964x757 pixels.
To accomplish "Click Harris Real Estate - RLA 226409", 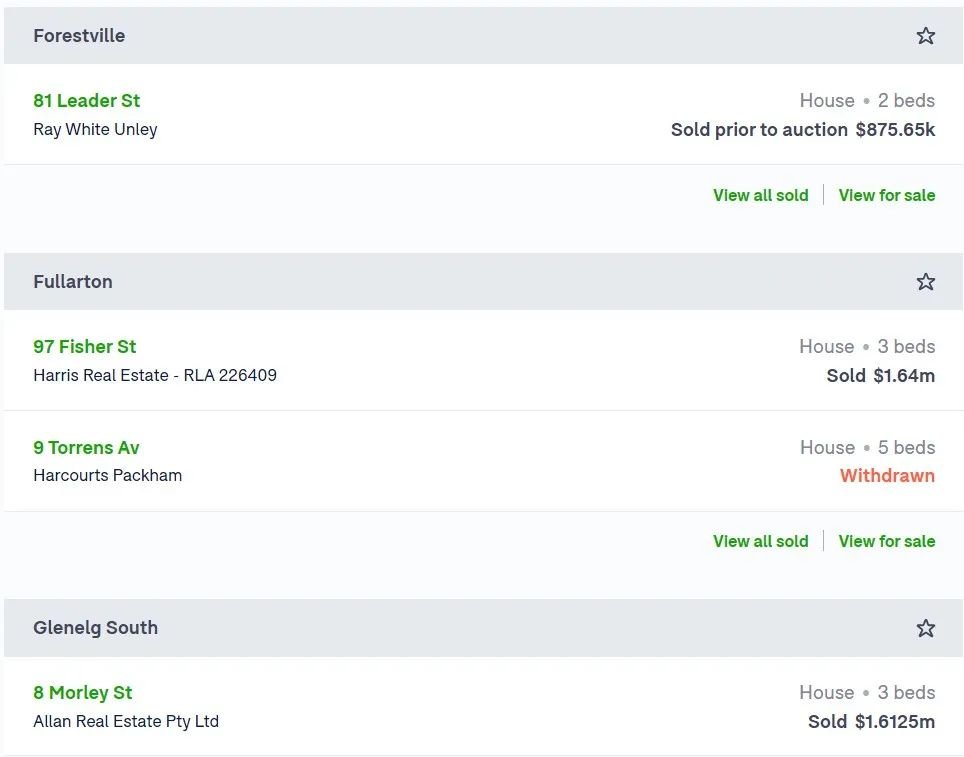I will 155,375.
